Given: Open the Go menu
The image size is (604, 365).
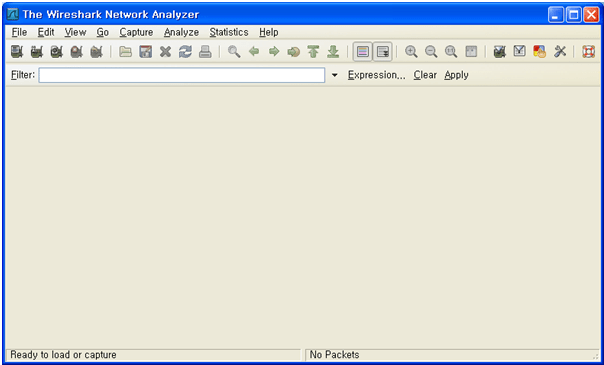Looking at the screenshot, I should 102,32.
